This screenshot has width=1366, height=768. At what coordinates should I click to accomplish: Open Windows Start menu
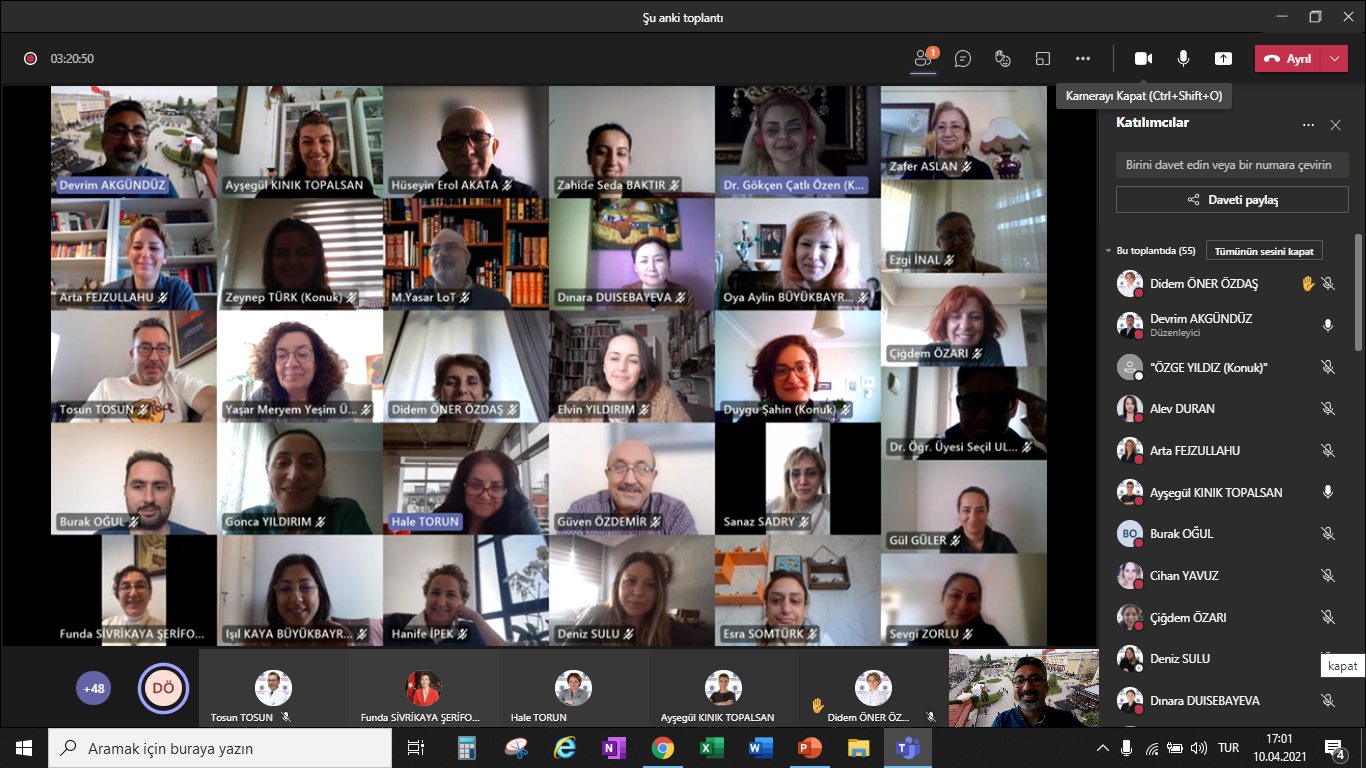(x=24, y=748)
